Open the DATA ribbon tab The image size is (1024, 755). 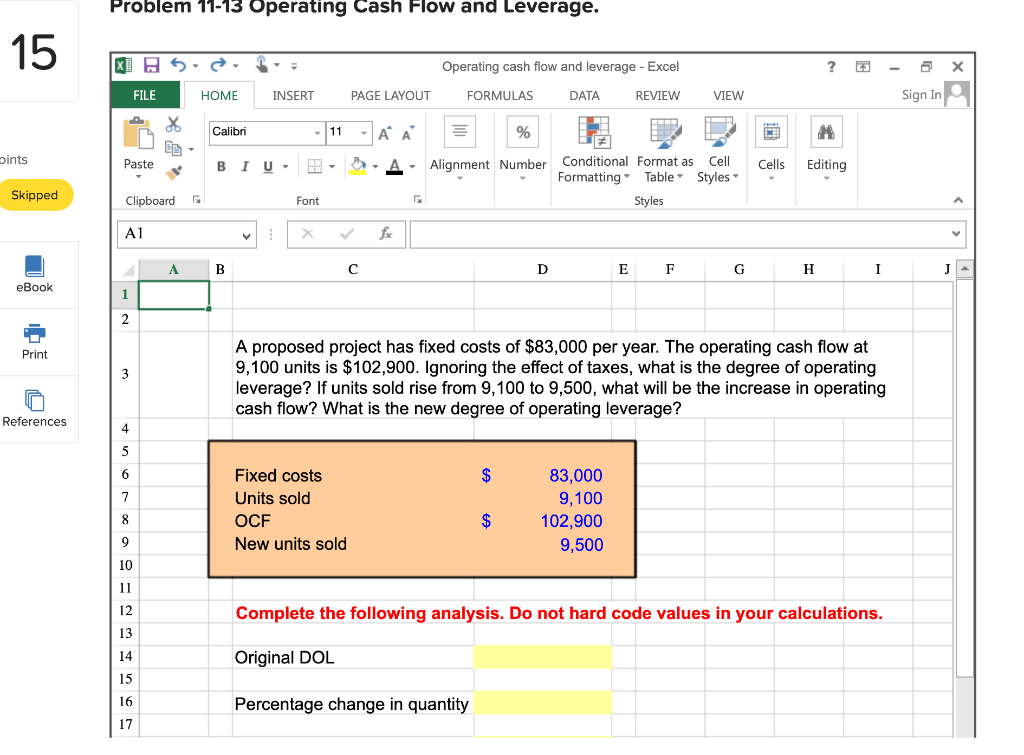(x=584, y=96)
